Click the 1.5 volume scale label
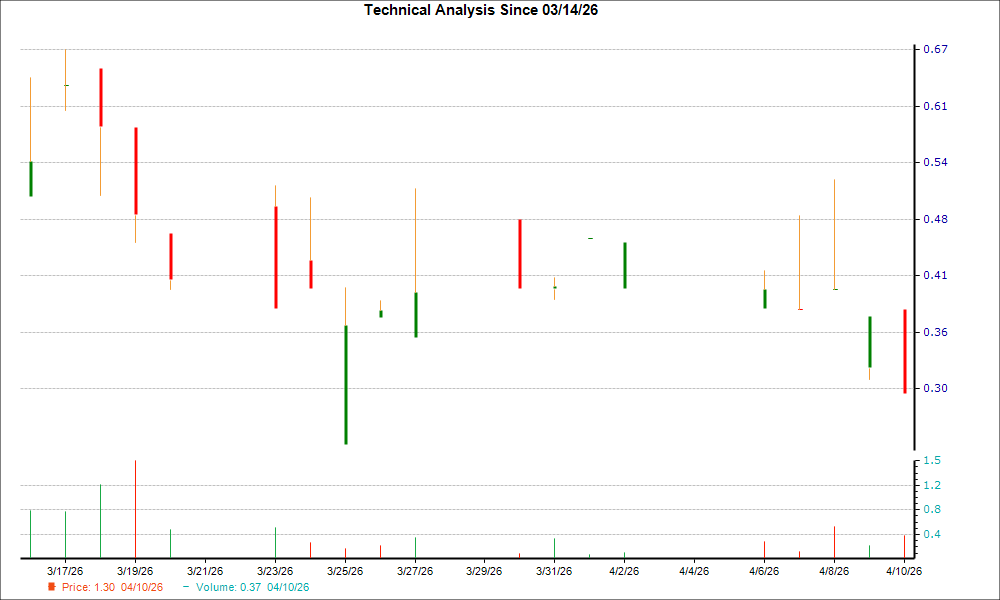 tap(931, 461)
